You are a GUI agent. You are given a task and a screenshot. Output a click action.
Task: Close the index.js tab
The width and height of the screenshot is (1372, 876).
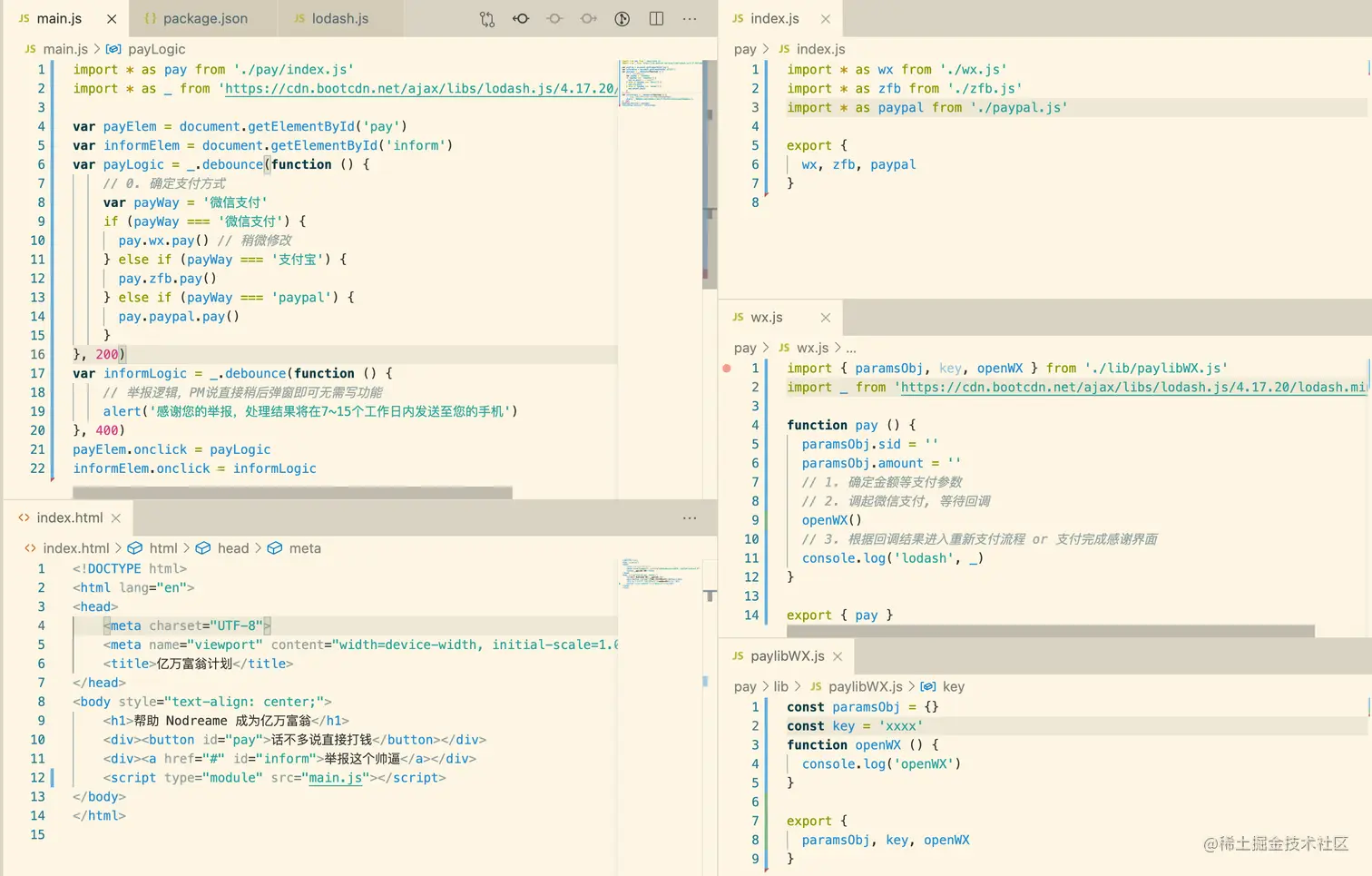point(825,18)
